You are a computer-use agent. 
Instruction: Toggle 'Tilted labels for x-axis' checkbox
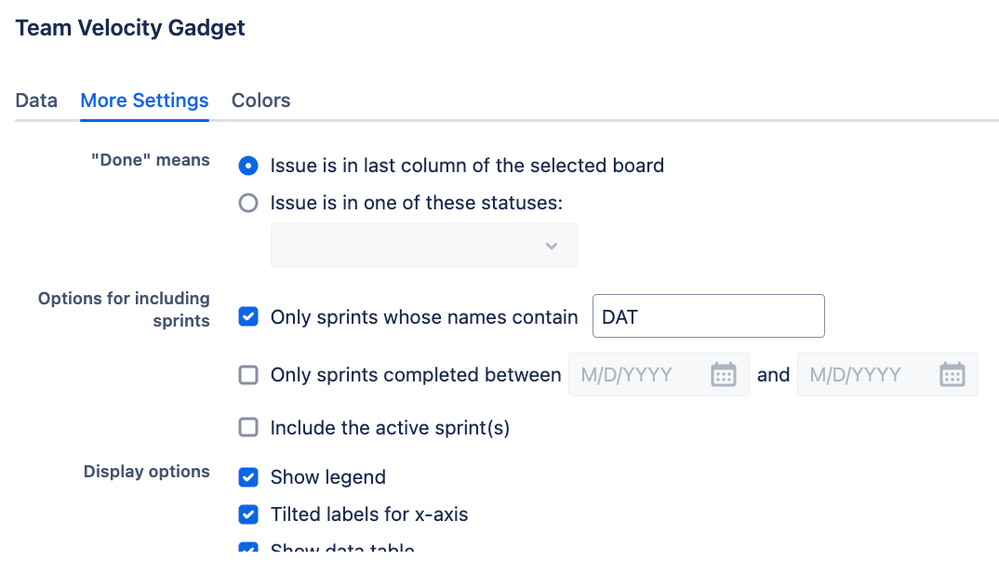(248, 514)
